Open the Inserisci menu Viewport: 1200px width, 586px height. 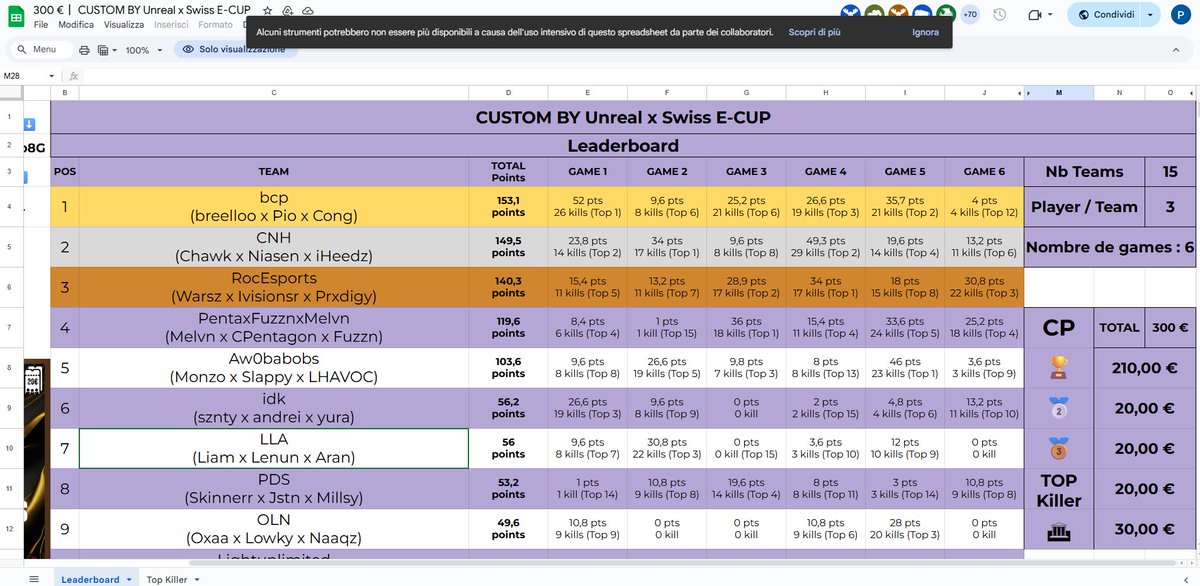[x=171, y=24]
